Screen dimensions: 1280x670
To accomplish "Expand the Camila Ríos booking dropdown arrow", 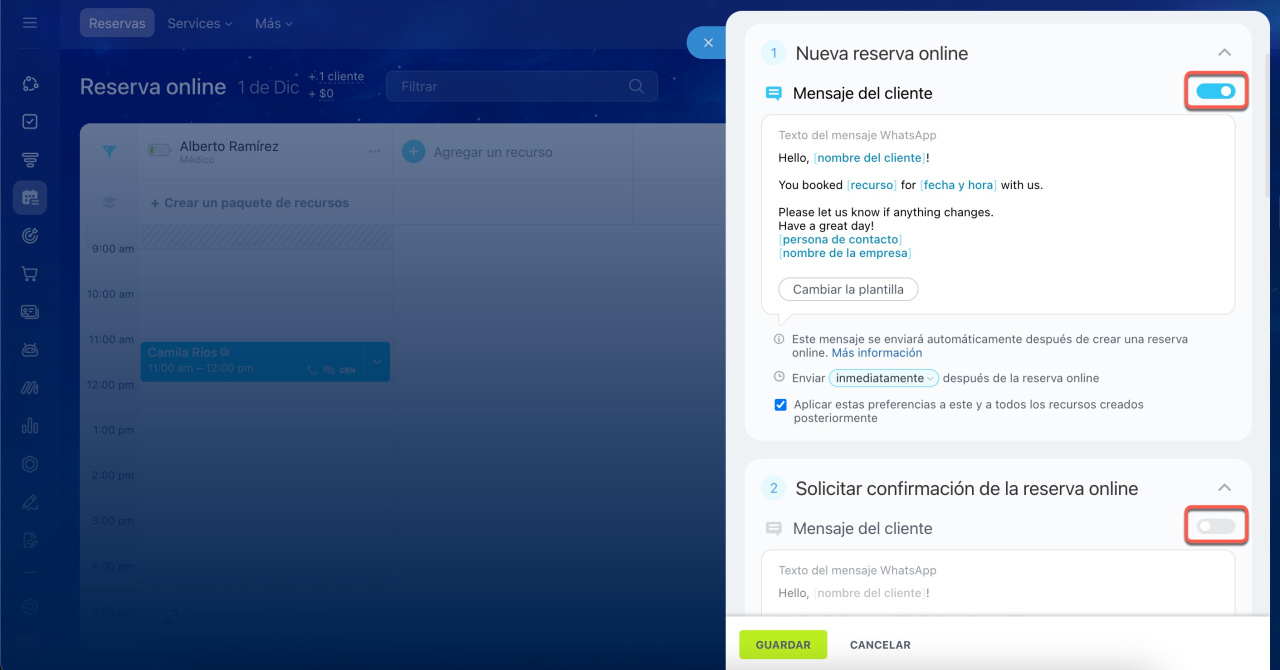I will click(377, 361).
